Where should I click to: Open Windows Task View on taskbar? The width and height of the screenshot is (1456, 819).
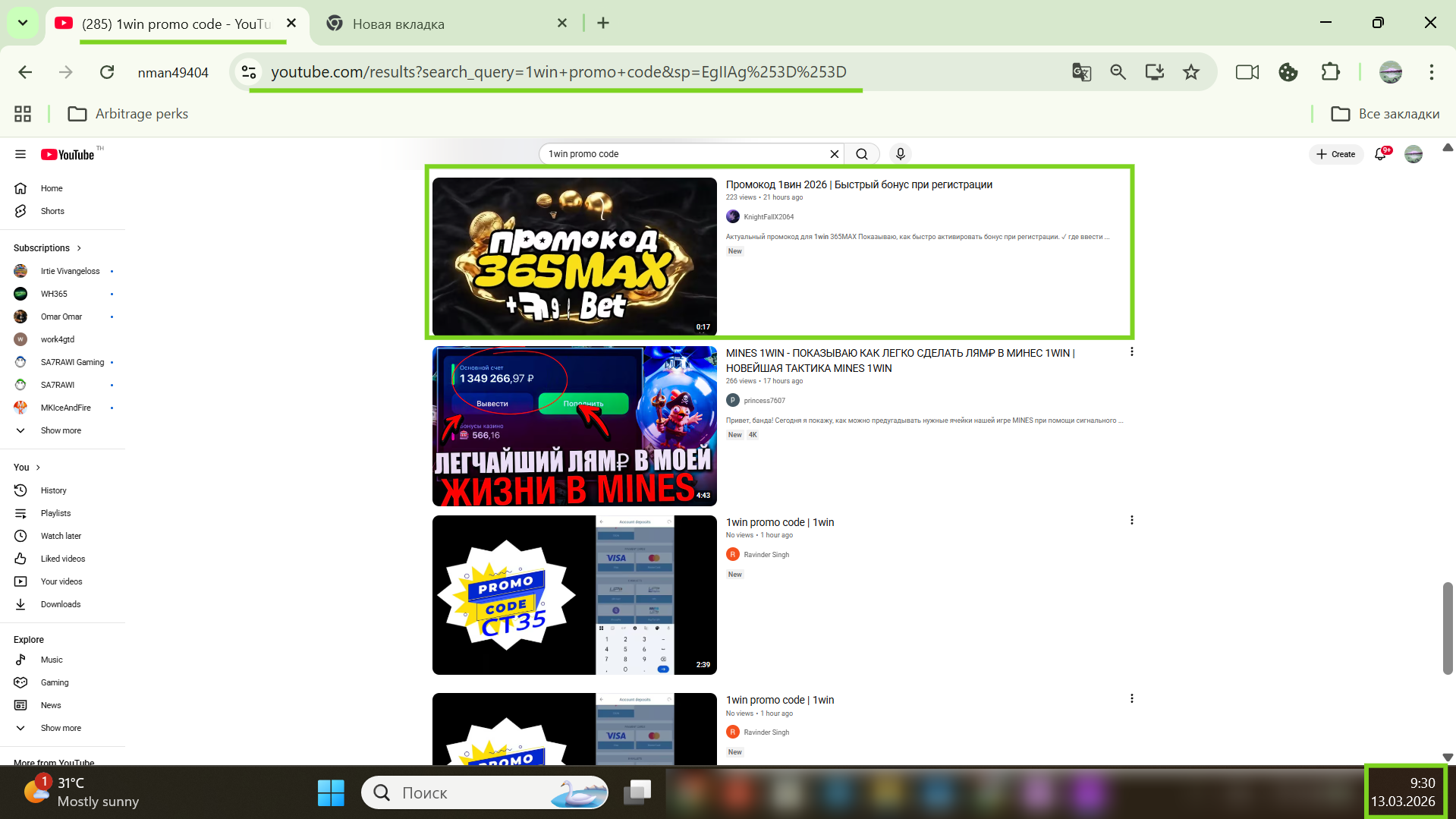coord(637,792)
